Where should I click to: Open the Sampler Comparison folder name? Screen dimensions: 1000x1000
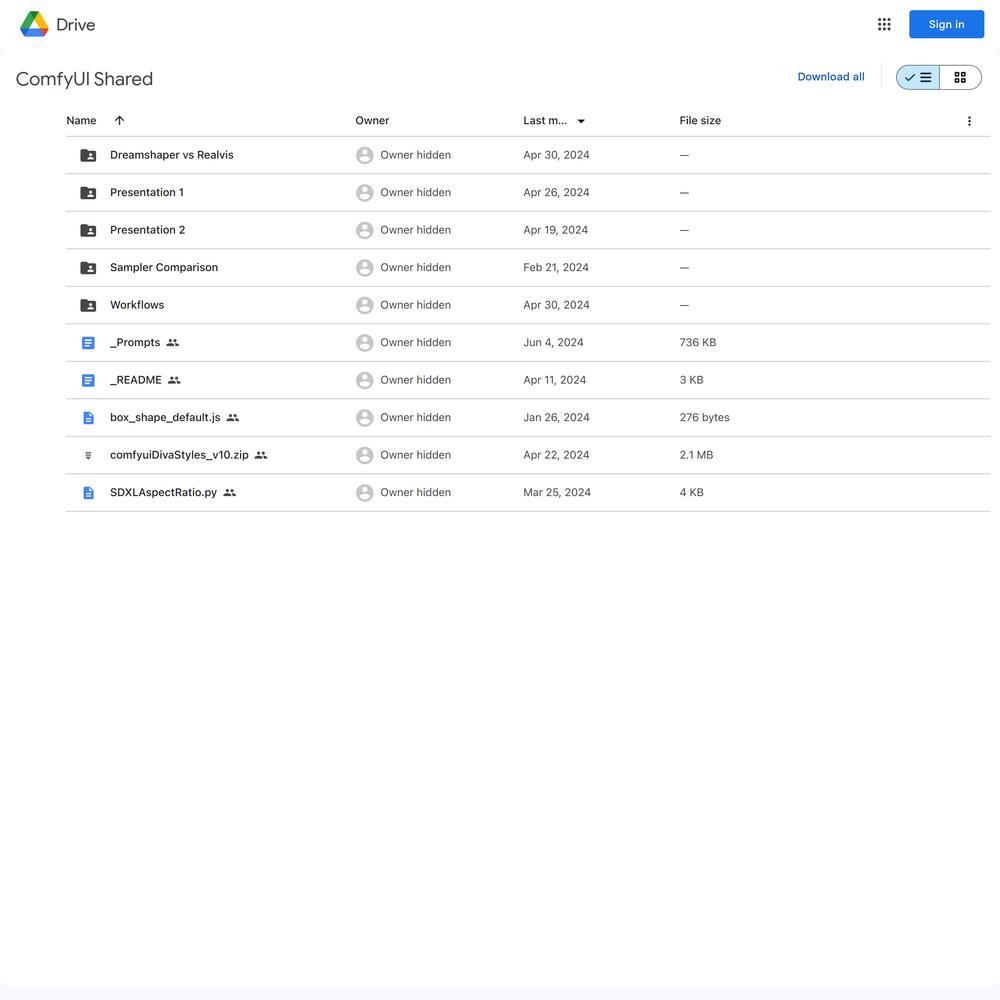164,267
